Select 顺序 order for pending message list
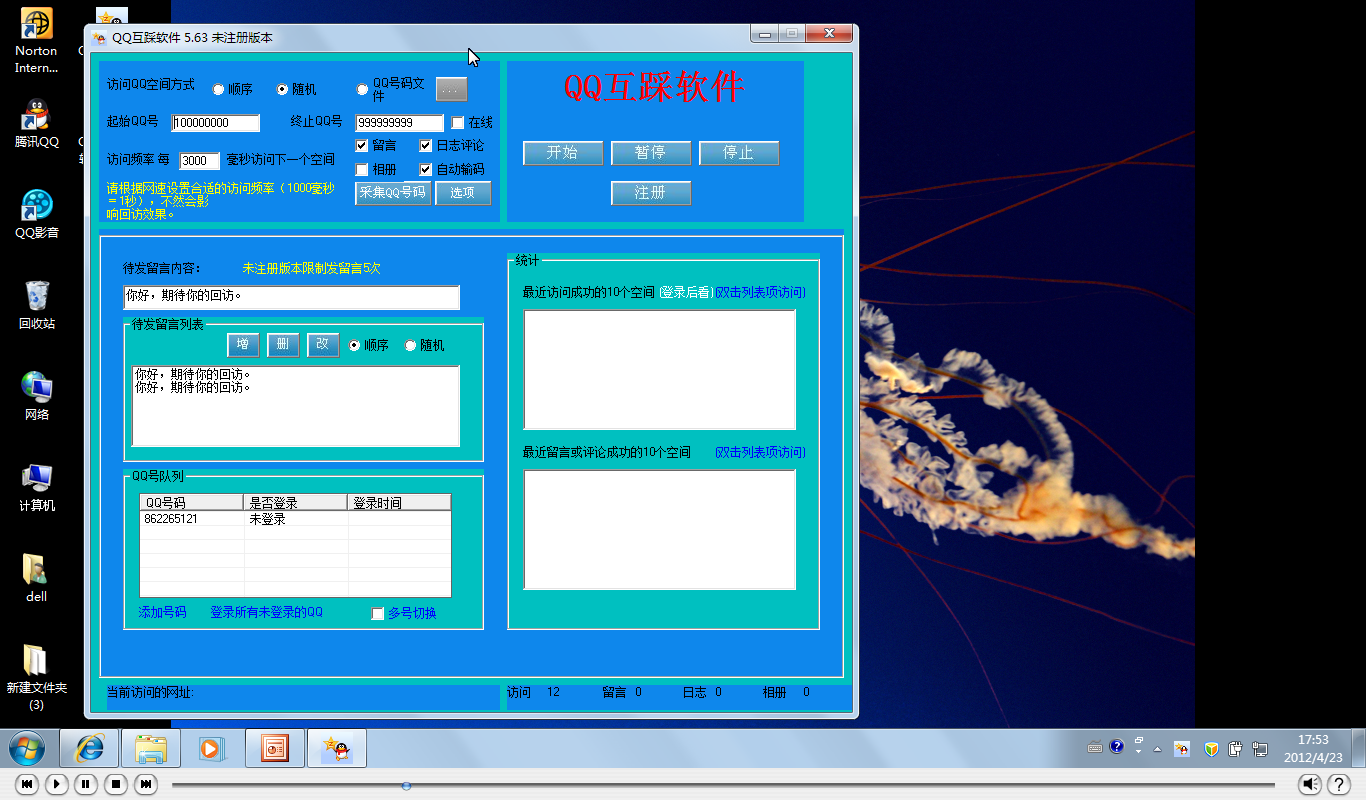The image size is (1366, 800). (x=355, y=346)
